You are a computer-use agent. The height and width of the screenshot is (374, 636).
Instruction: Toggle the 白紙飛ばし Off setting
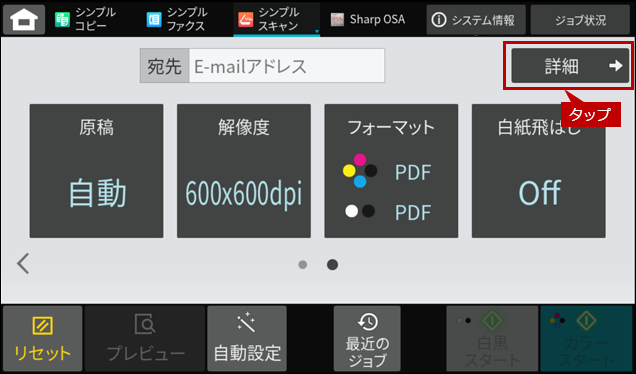(539, 171)
